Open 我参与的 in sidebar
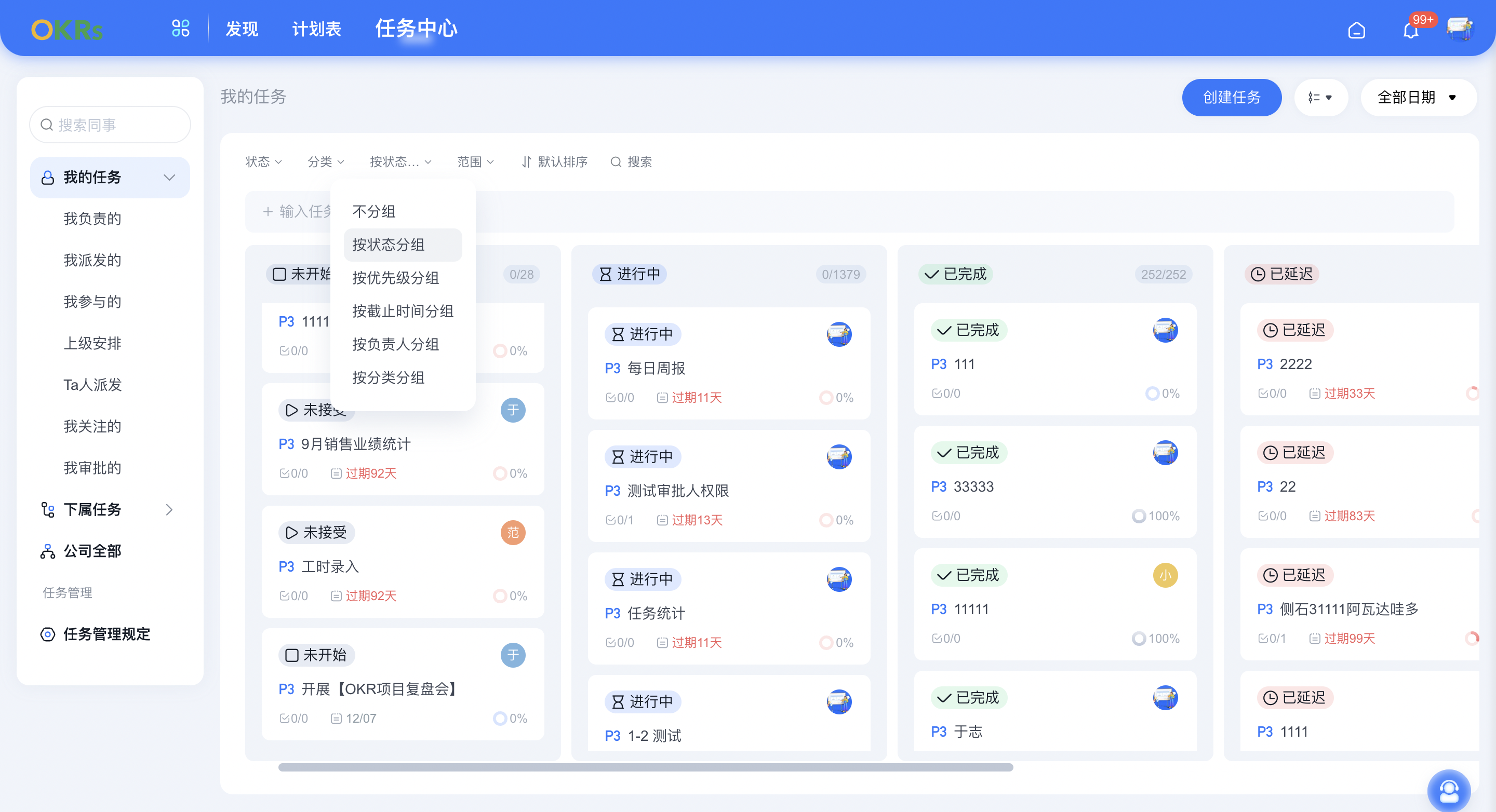This screenshot has height=812, width=1496. [92, 302]
